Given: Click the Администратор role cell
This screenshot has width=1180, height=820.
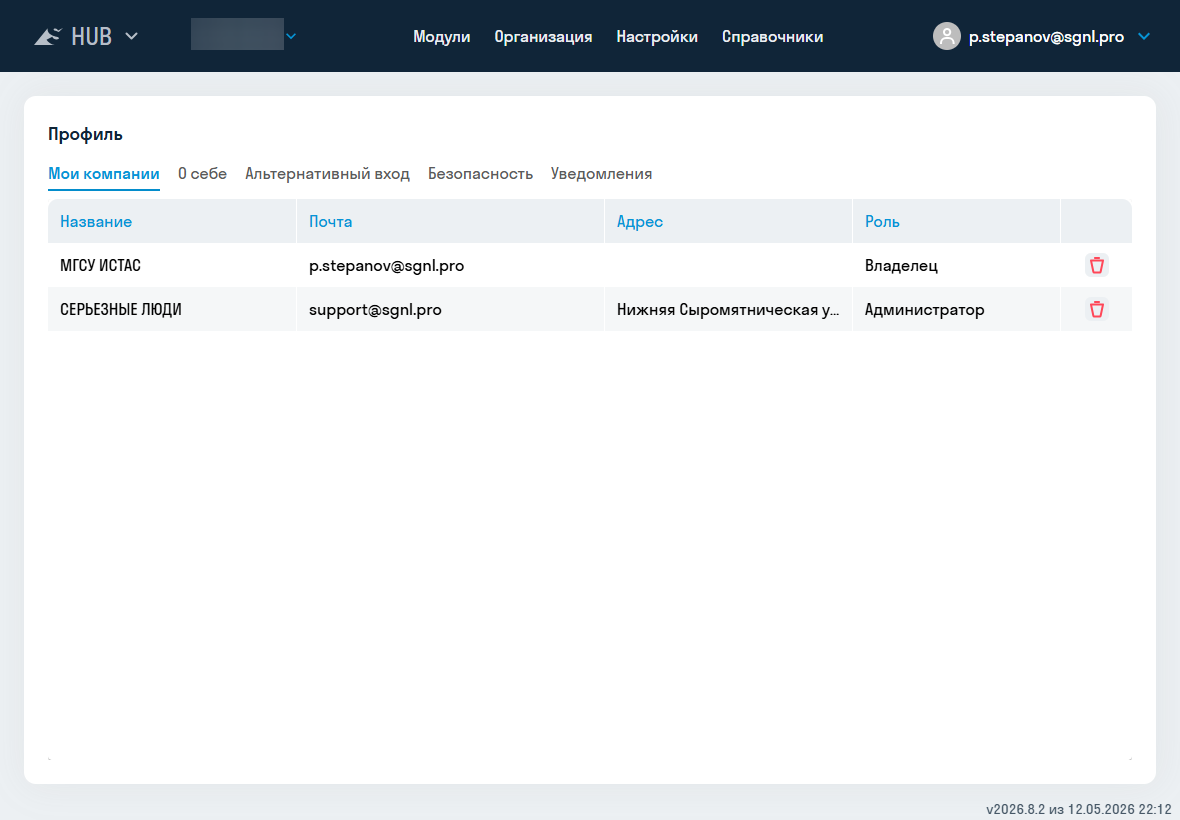Looking at the screenshot, I should 956,309.
